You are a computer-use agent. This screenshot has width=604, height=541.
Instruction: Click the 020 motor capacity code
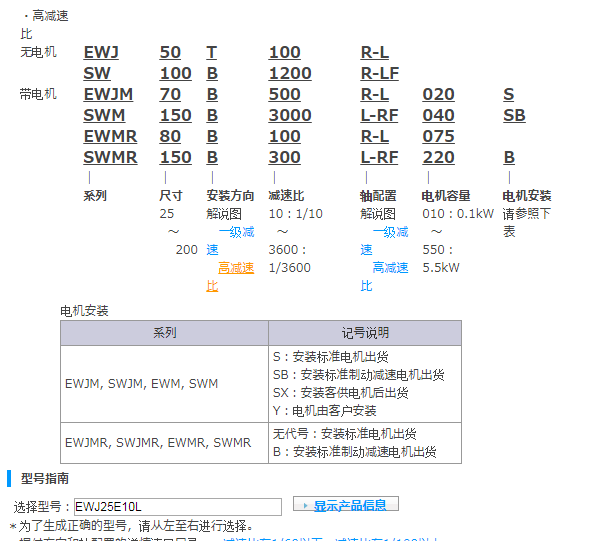pyautogui.click(x=438, y=94)
